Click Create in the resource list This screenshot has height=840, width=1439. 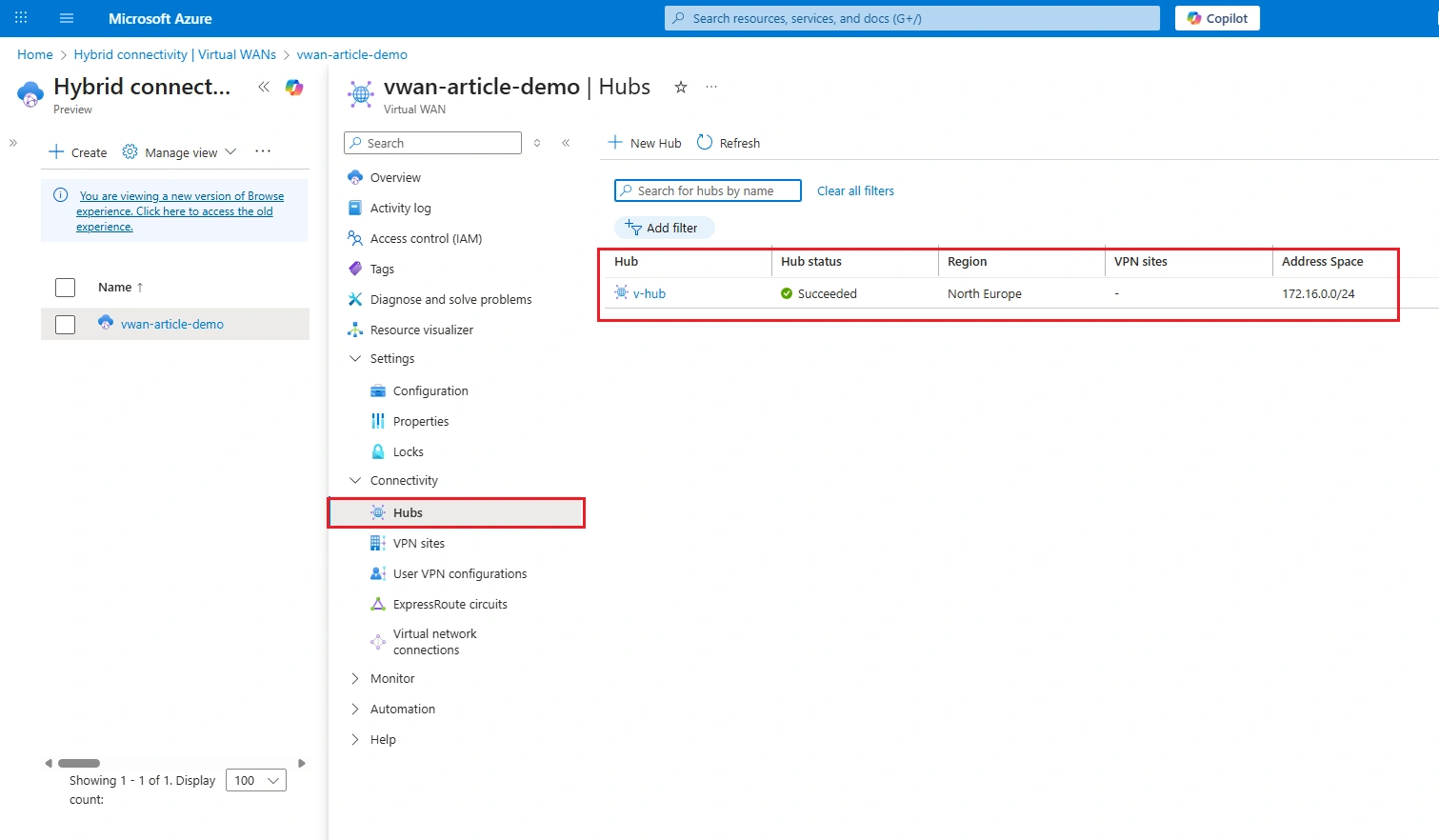(x=78, y=152)
